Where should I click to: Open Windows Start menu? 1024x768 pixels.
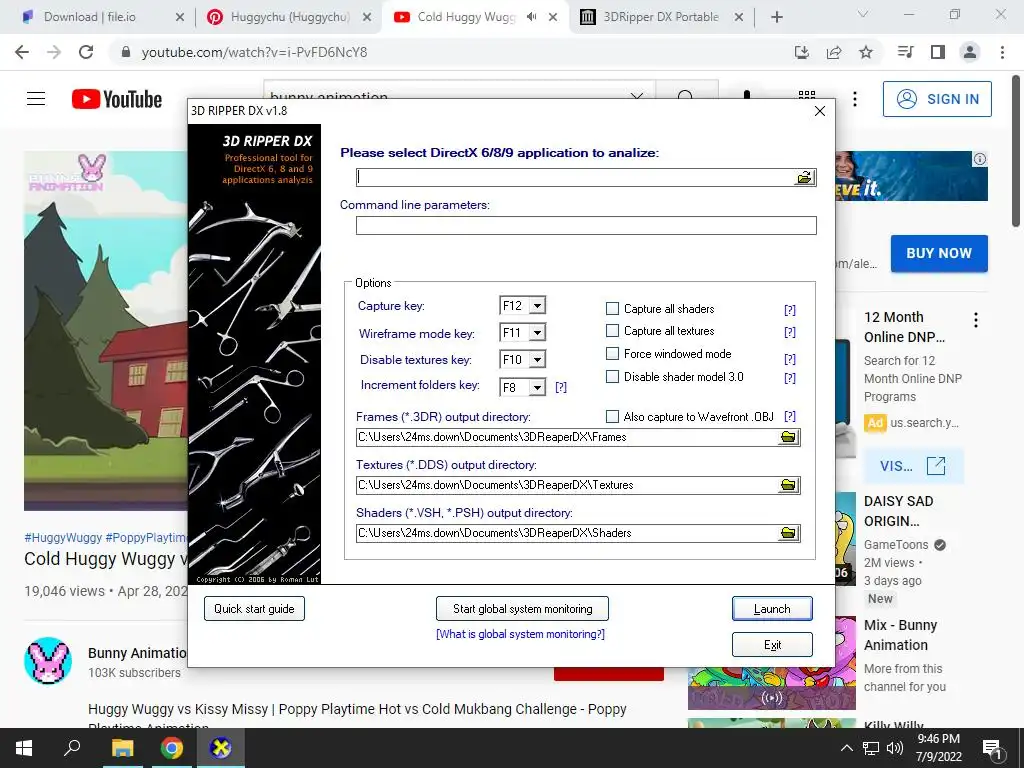(24, 748)
